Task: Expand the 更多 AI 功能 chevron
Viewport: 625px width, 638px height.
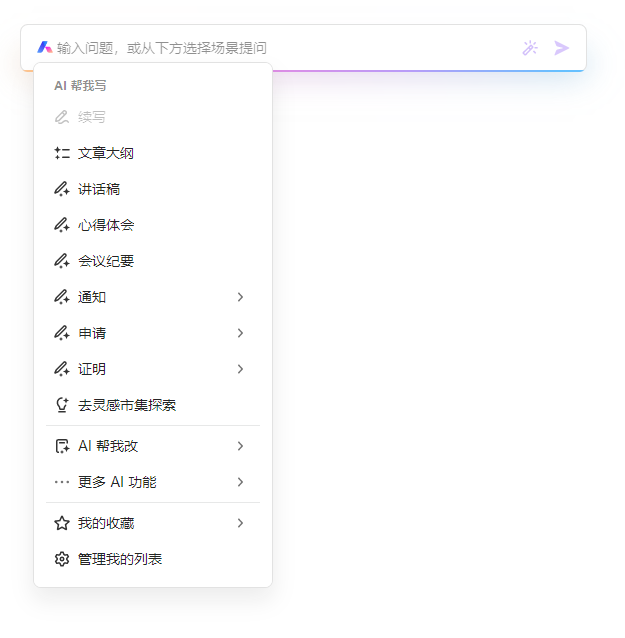Action: pos(240,482)
